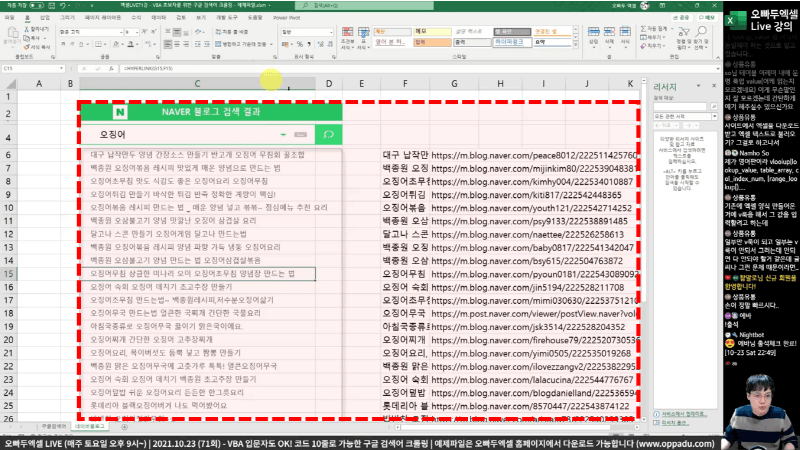Select column C header

click(x=197, y=84)
